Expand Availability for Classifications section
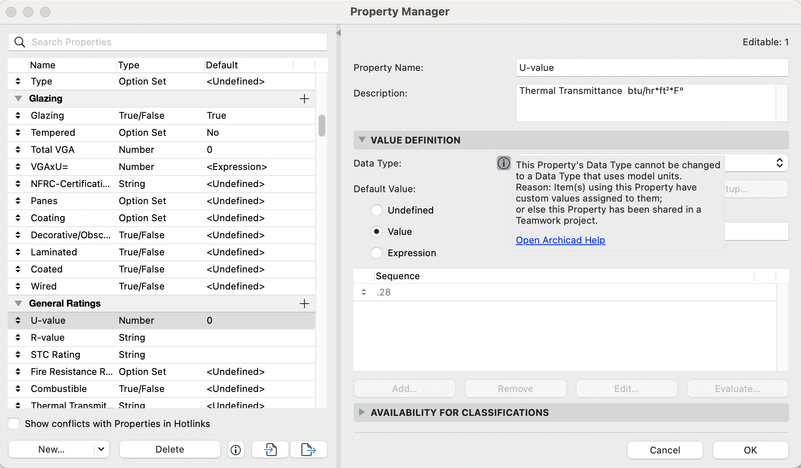The image size is (801, 468). (x=360, y=412)
